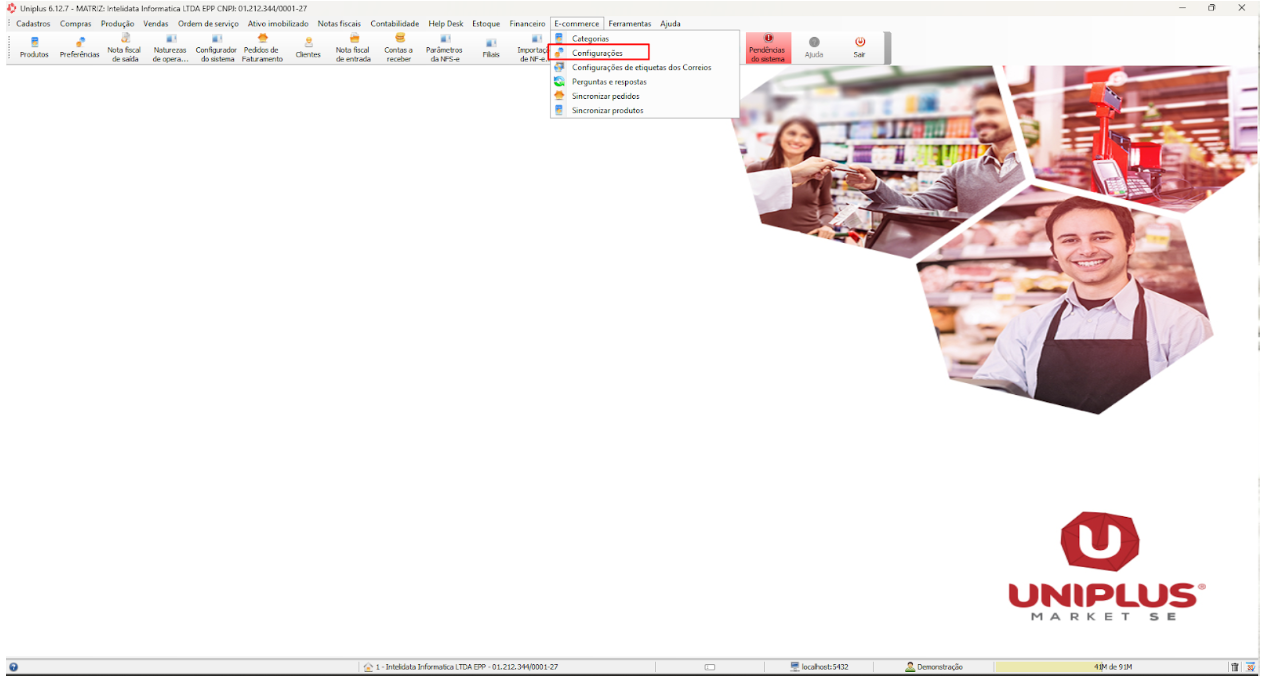The width and height of the screenshot is (1267, 677).
Task: Select Configurações in E-commerce menu
Action: (597, 53)
